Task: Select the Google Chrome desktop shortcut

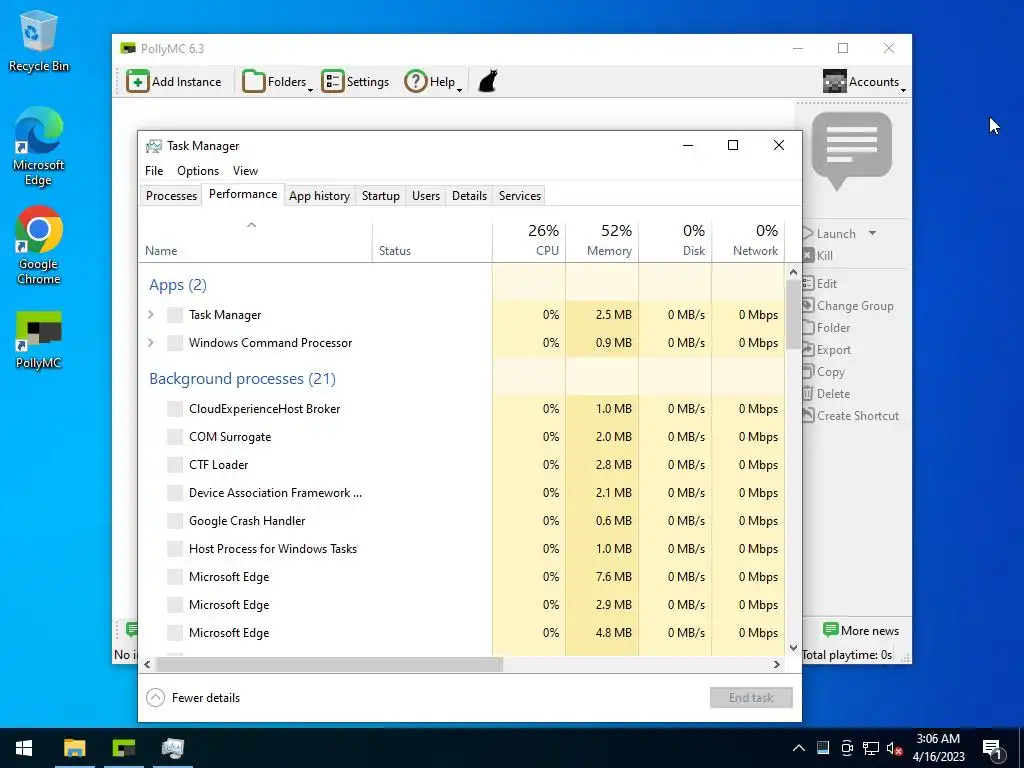Action: (39, 246)
